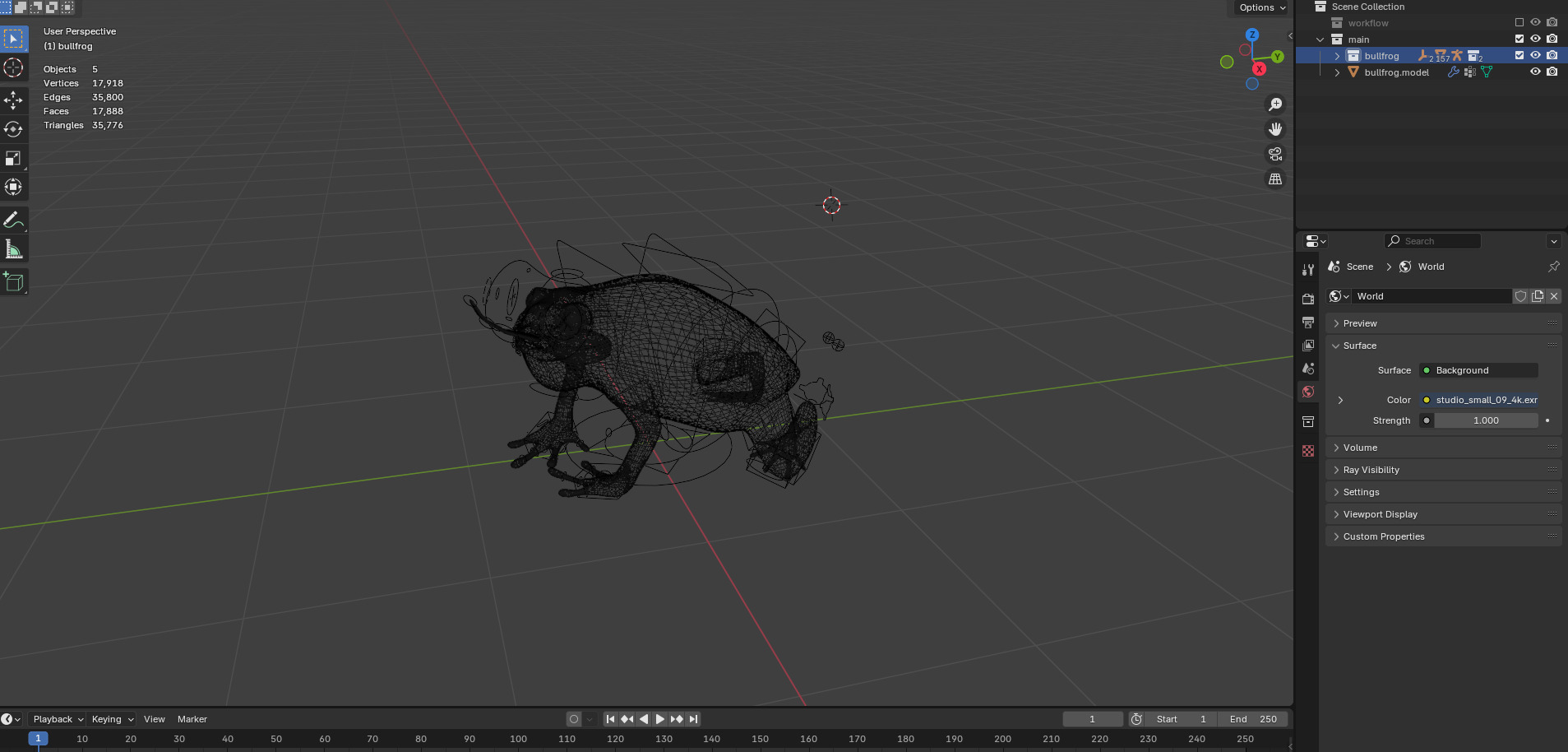1568x752 pixels.
Task: Disable main collection in renders
Action: click(x=1552, y=39)
